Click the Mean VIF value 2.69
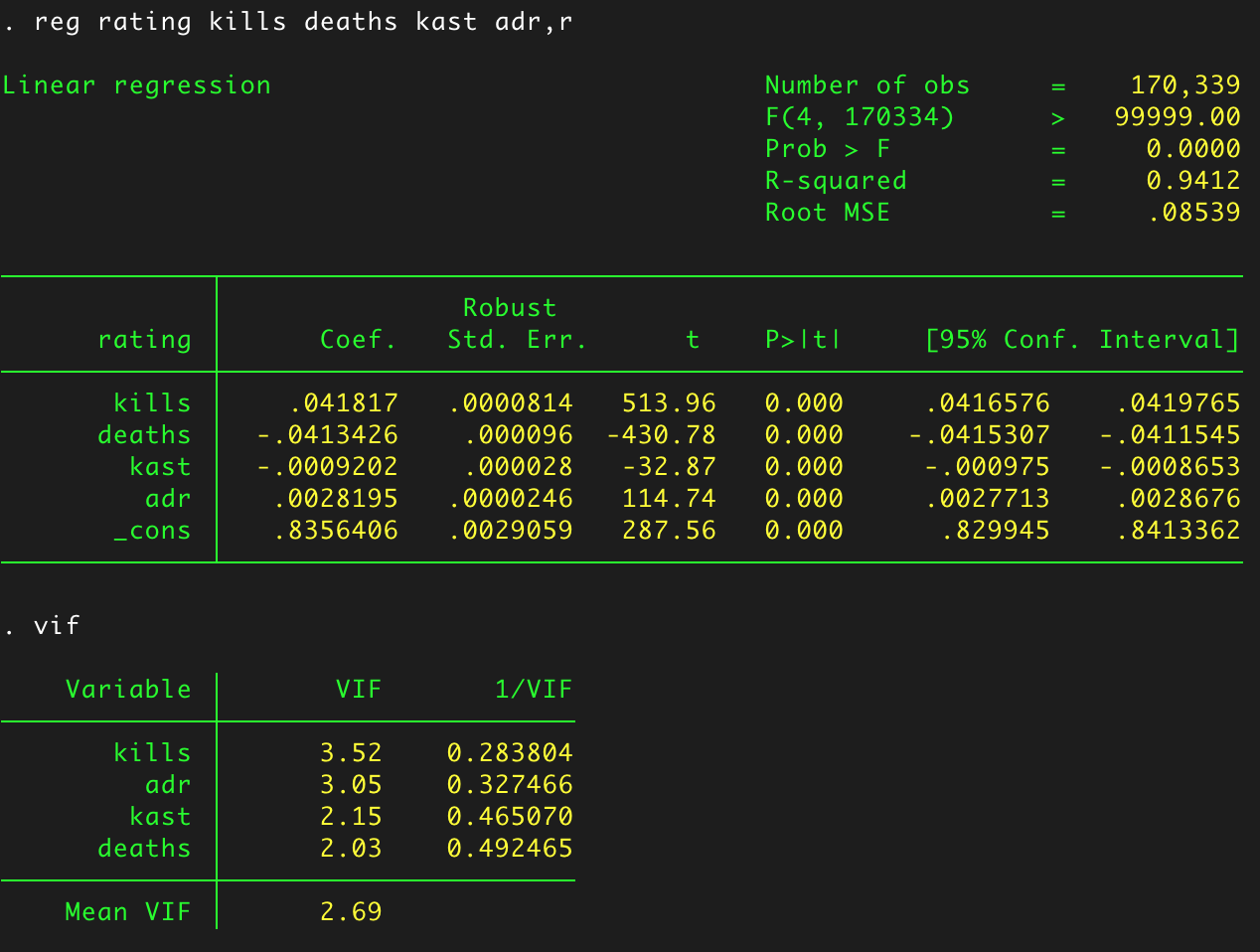 click(351, 911)
